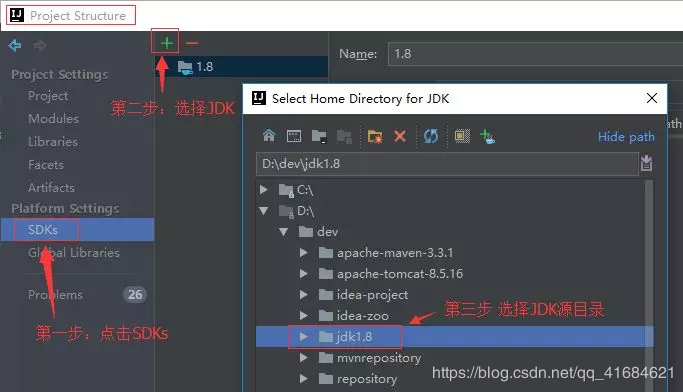Expand the idea-zoo folder

pyautogui.click(x=304, y=315)
